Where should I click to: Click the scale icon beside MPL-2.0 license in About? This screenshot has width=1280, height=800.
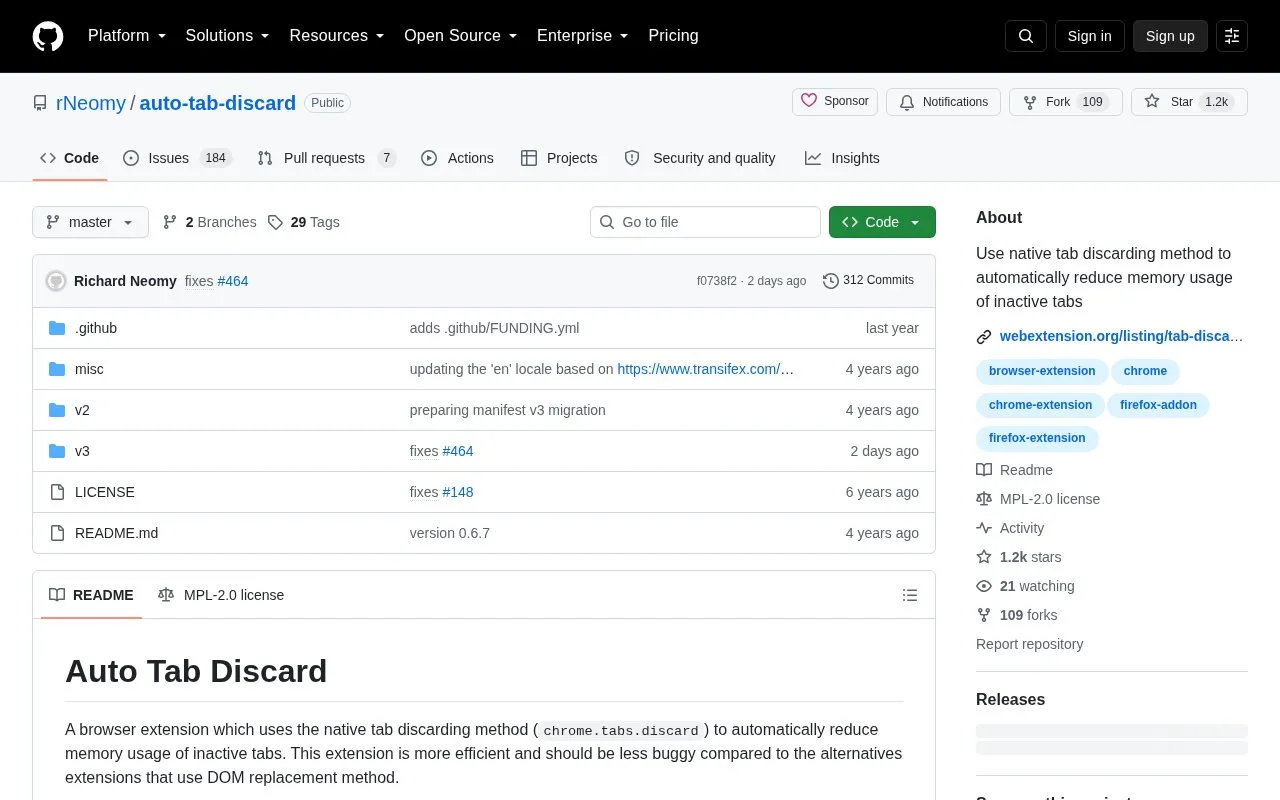pos(984,499)
